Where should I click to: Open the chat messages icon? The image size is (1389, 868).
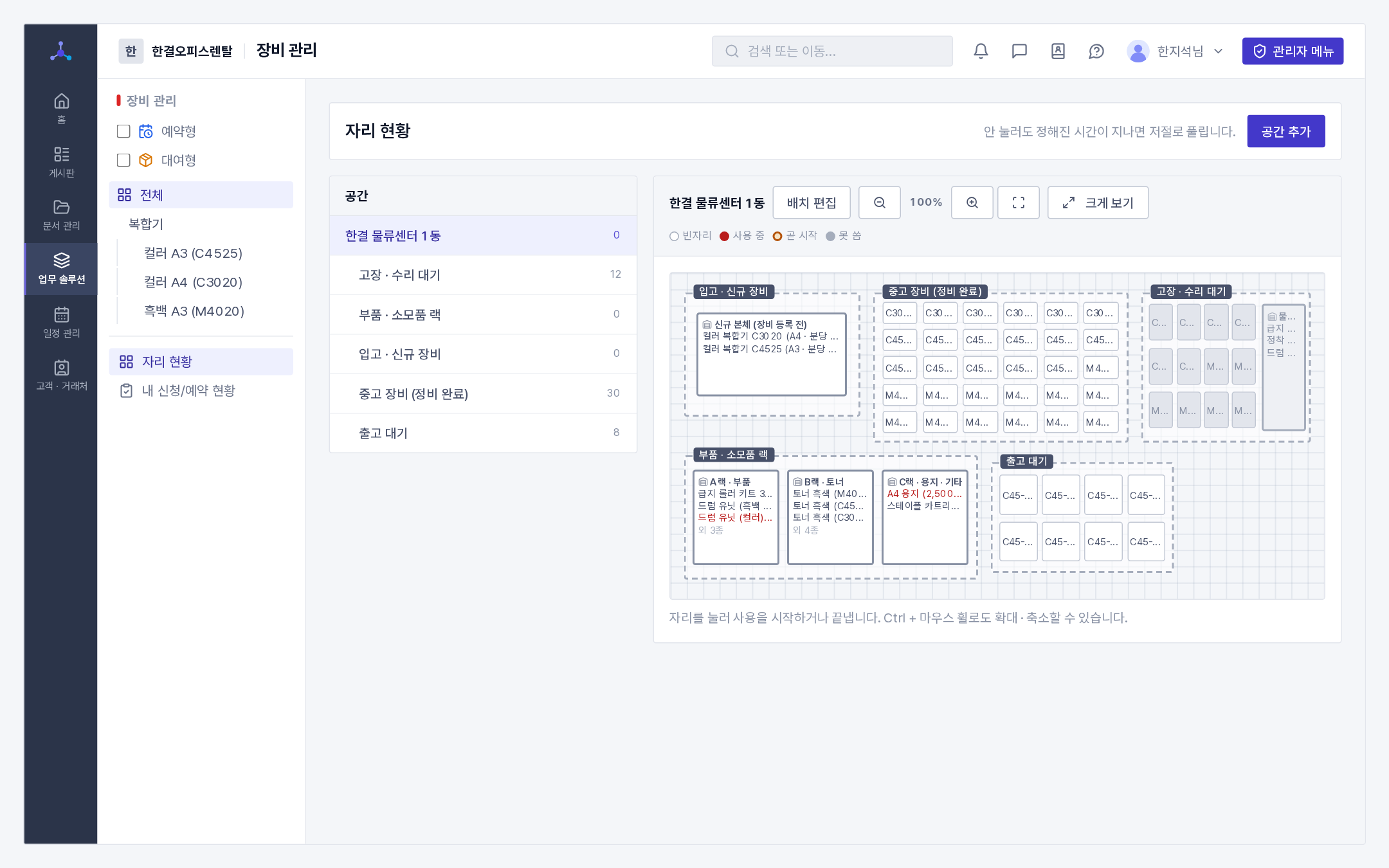point(1019,51)
